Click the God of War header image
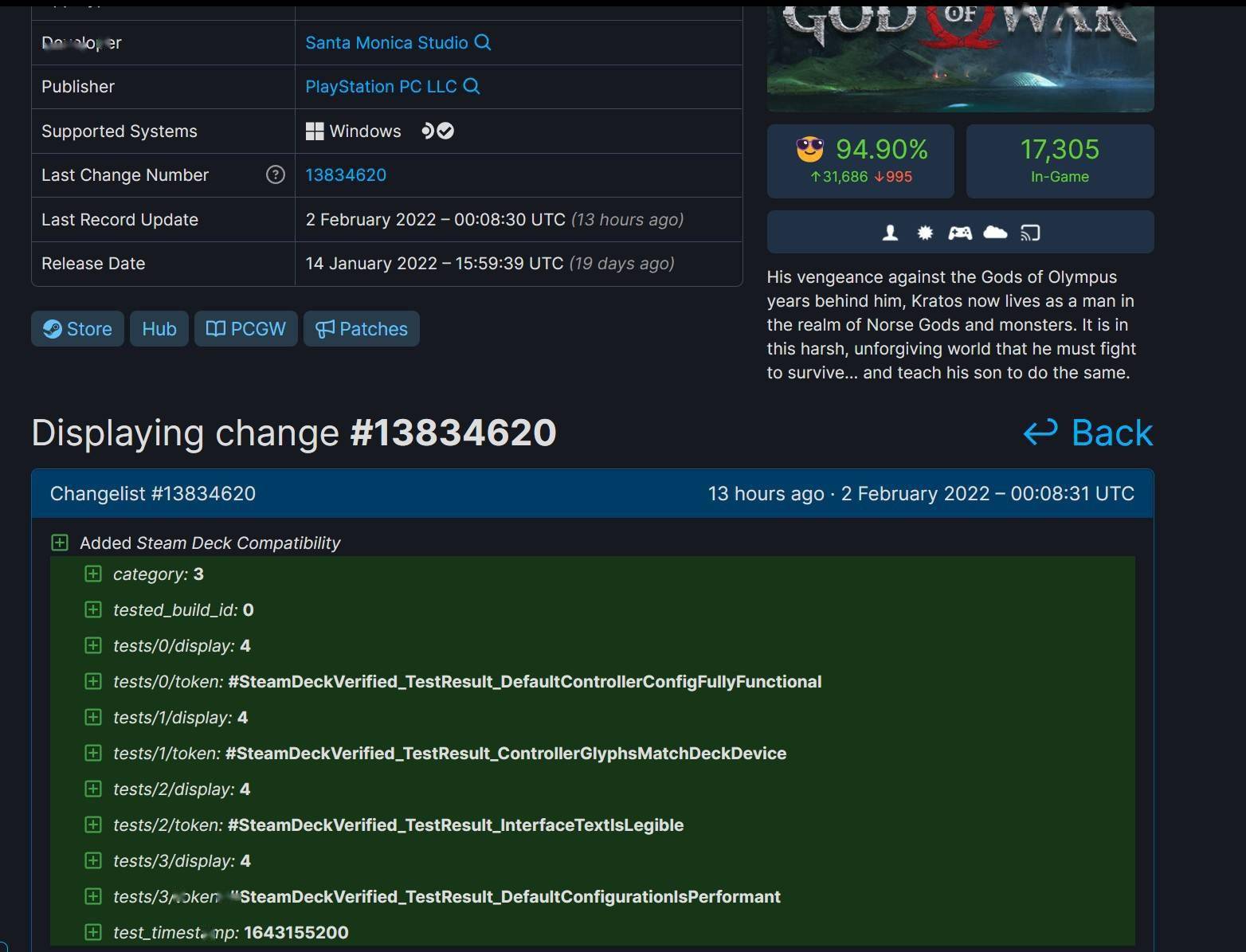 coord(960,57)
